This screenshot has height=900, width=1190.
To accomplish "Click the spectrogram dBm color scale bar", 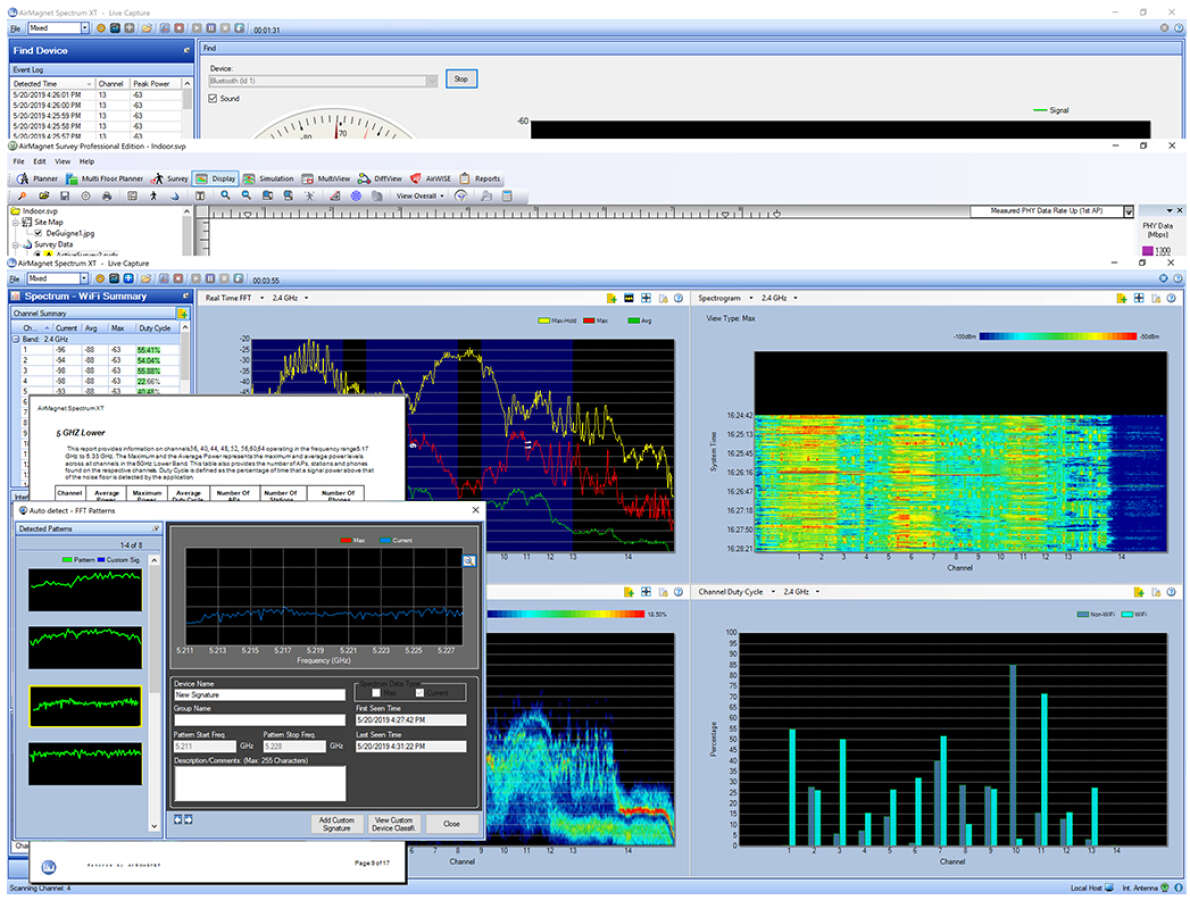I will 1057,336.
